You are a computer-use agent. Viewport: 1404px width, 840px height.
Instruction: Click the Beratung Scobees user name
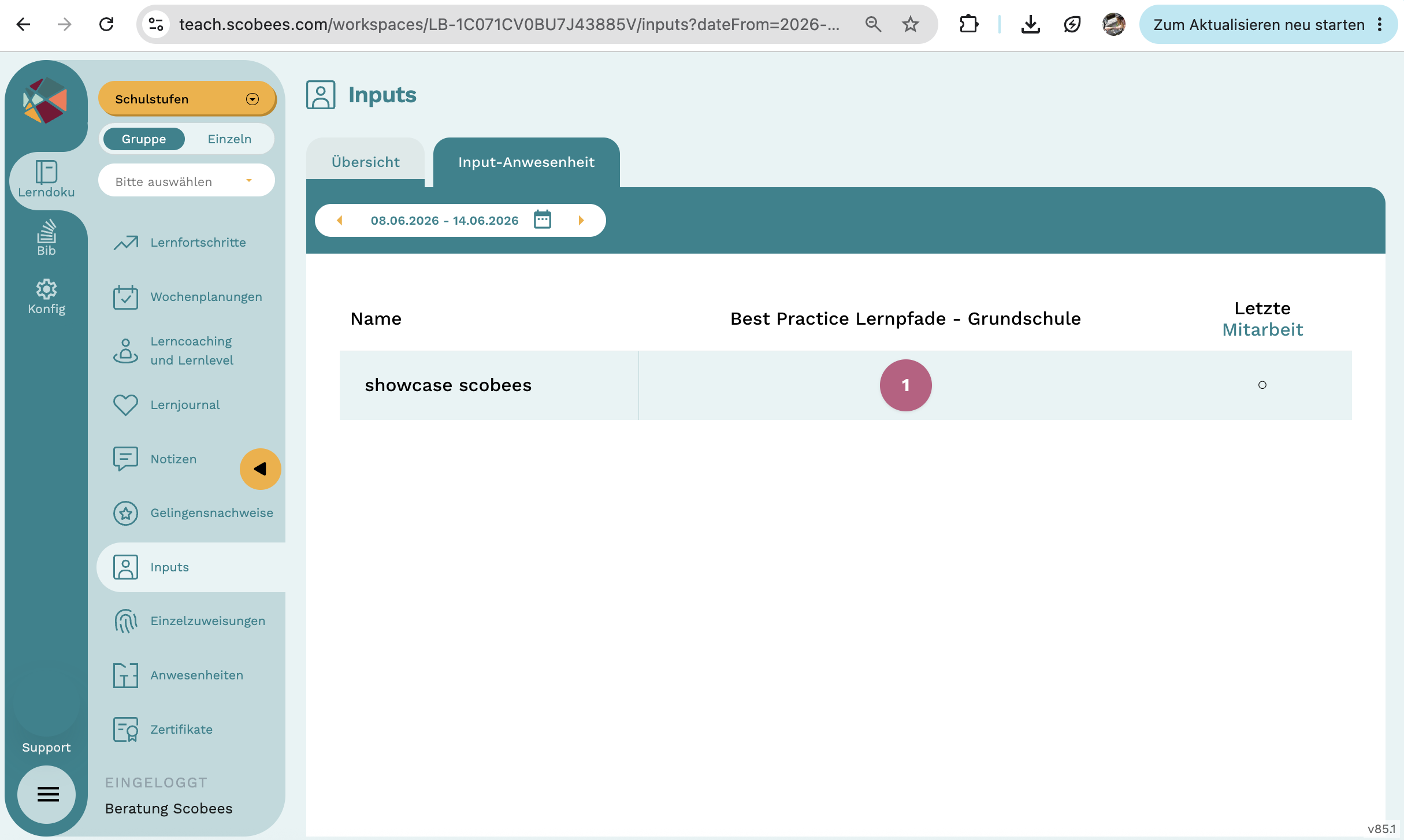point(169,809)
